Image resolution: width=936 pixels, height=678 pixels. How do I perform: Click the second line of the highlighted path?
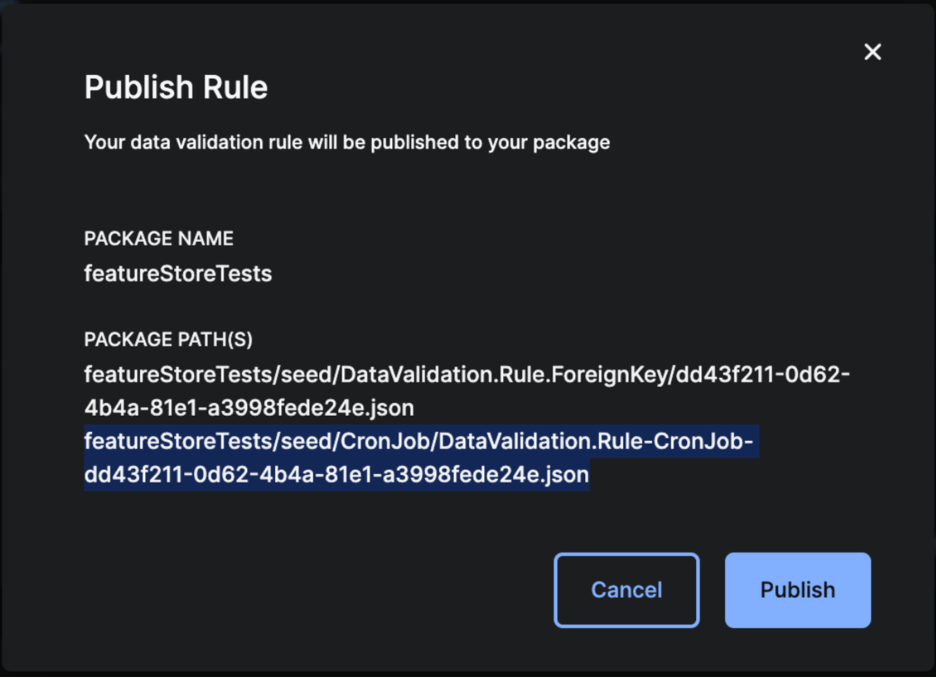click(335, 474)
